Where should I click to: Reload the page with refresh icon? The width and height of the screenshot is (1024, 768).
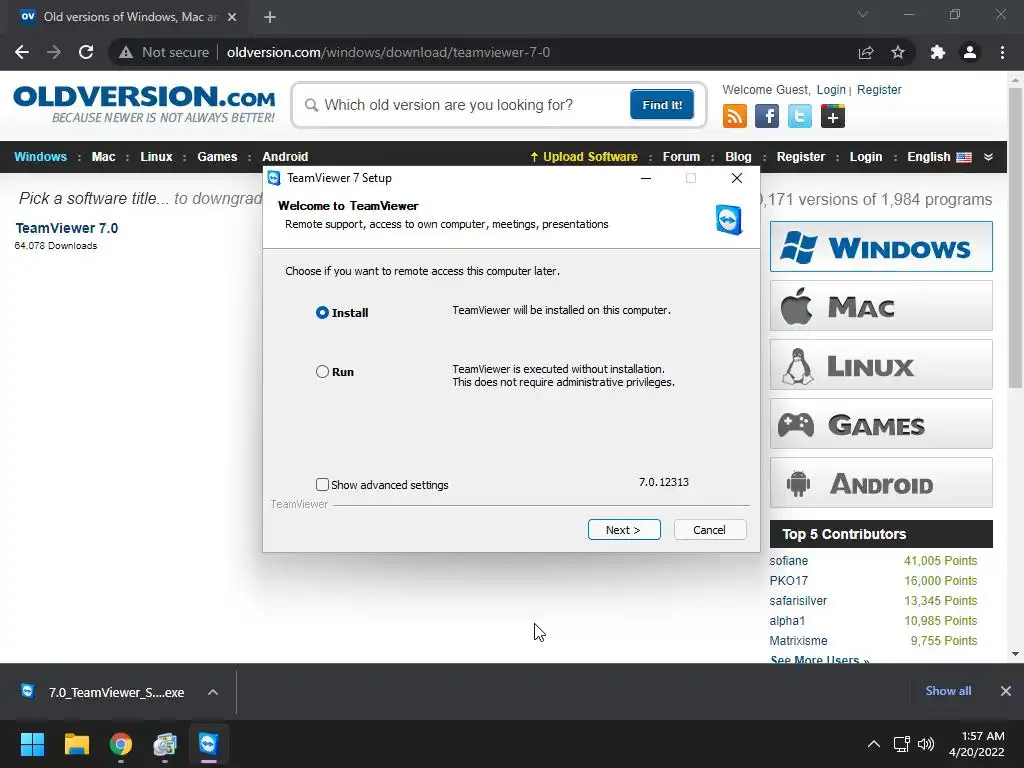pyautogui.click(x=86, y=52)
